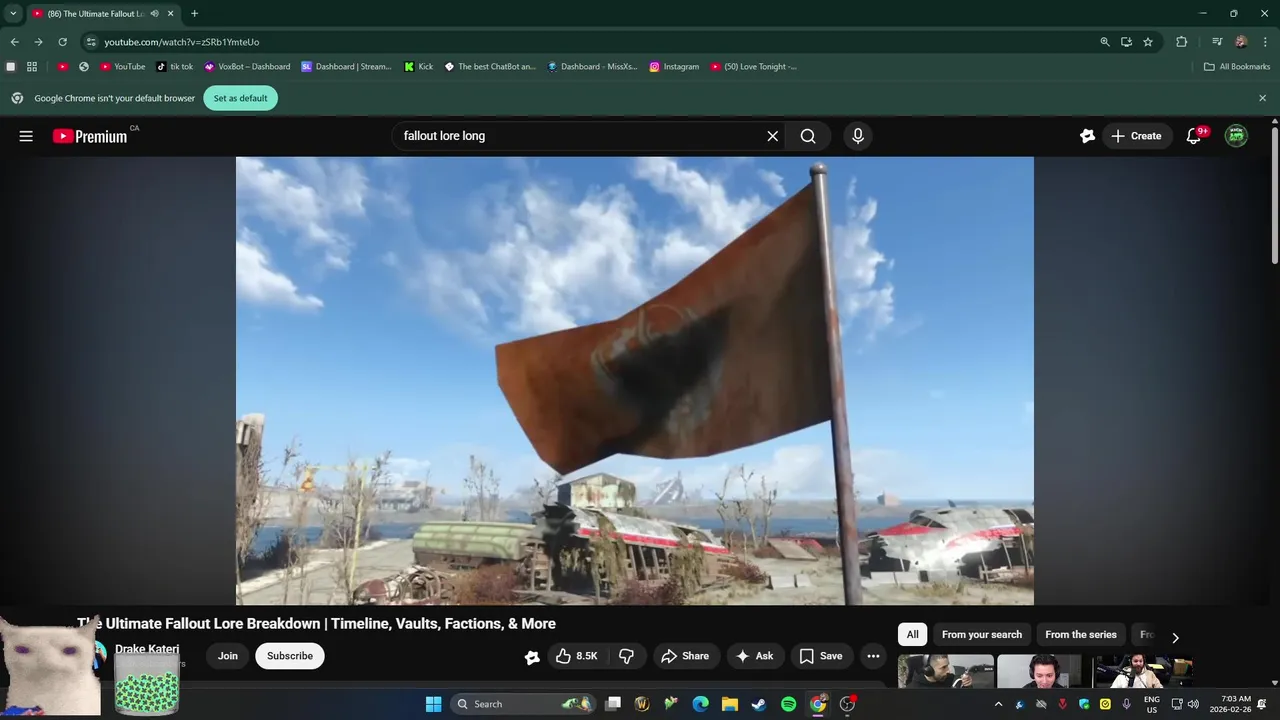Open VoxBot – Dashboard bookmark
The width and height of the screenshot is (1280, 720).
(x=247, y=67)
